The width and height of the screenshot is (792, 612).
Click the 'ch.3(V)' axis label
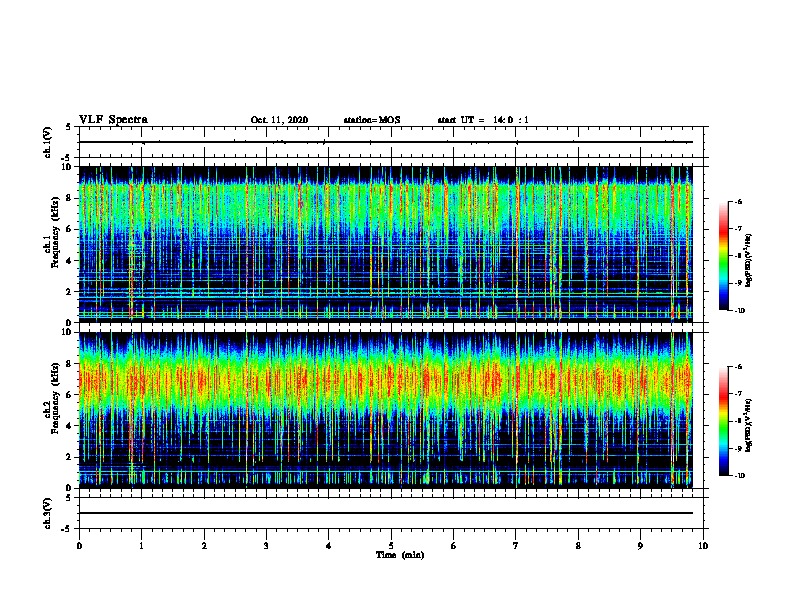[48, 514]
